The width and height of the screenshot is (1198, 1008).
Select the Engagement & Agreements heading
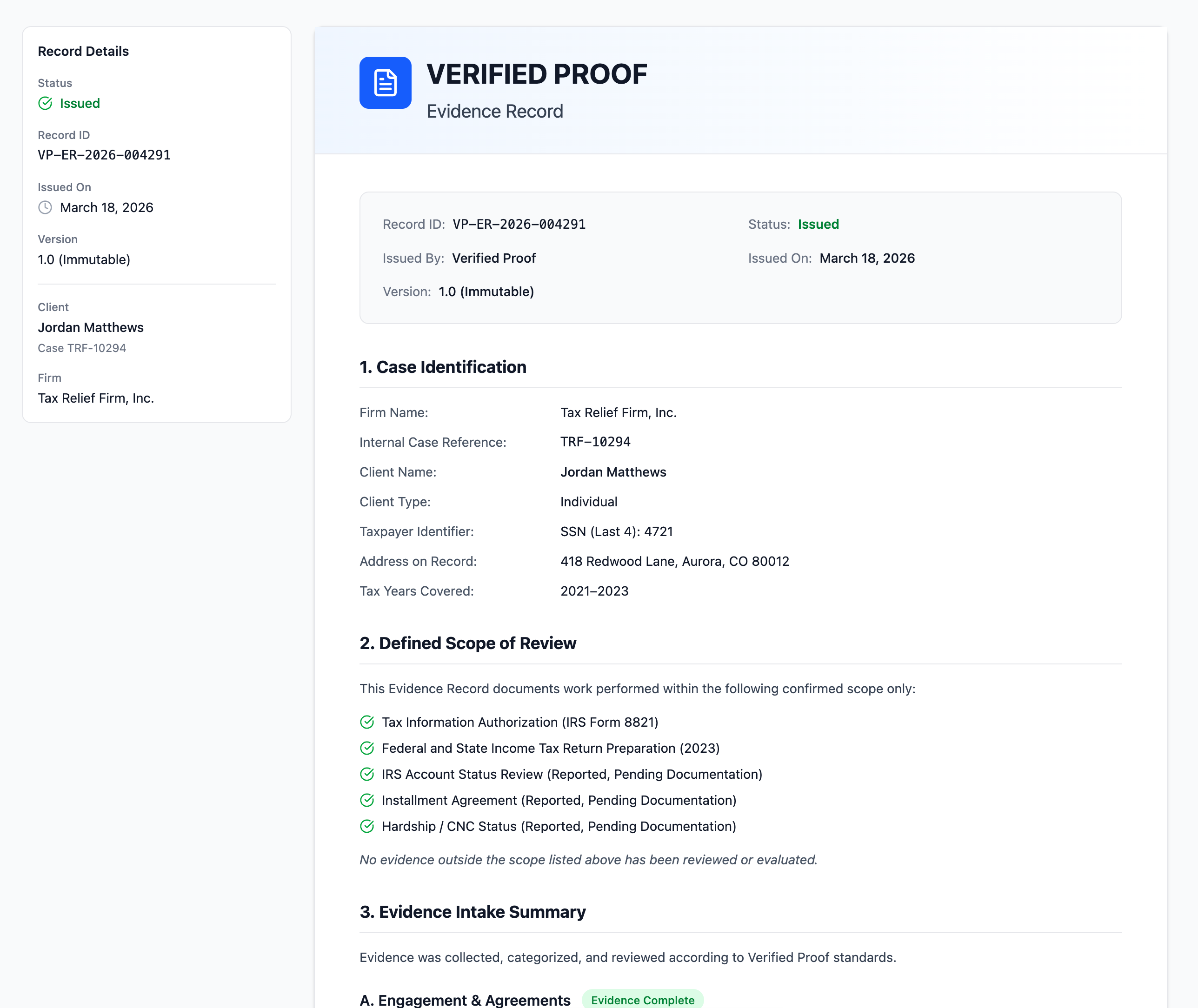(x=464, y=1000)
